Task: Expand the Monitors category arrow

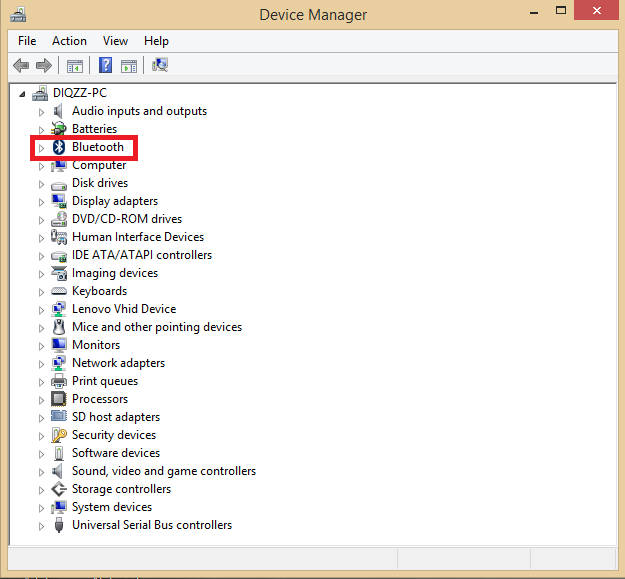Action: click(x=41, y=346)
